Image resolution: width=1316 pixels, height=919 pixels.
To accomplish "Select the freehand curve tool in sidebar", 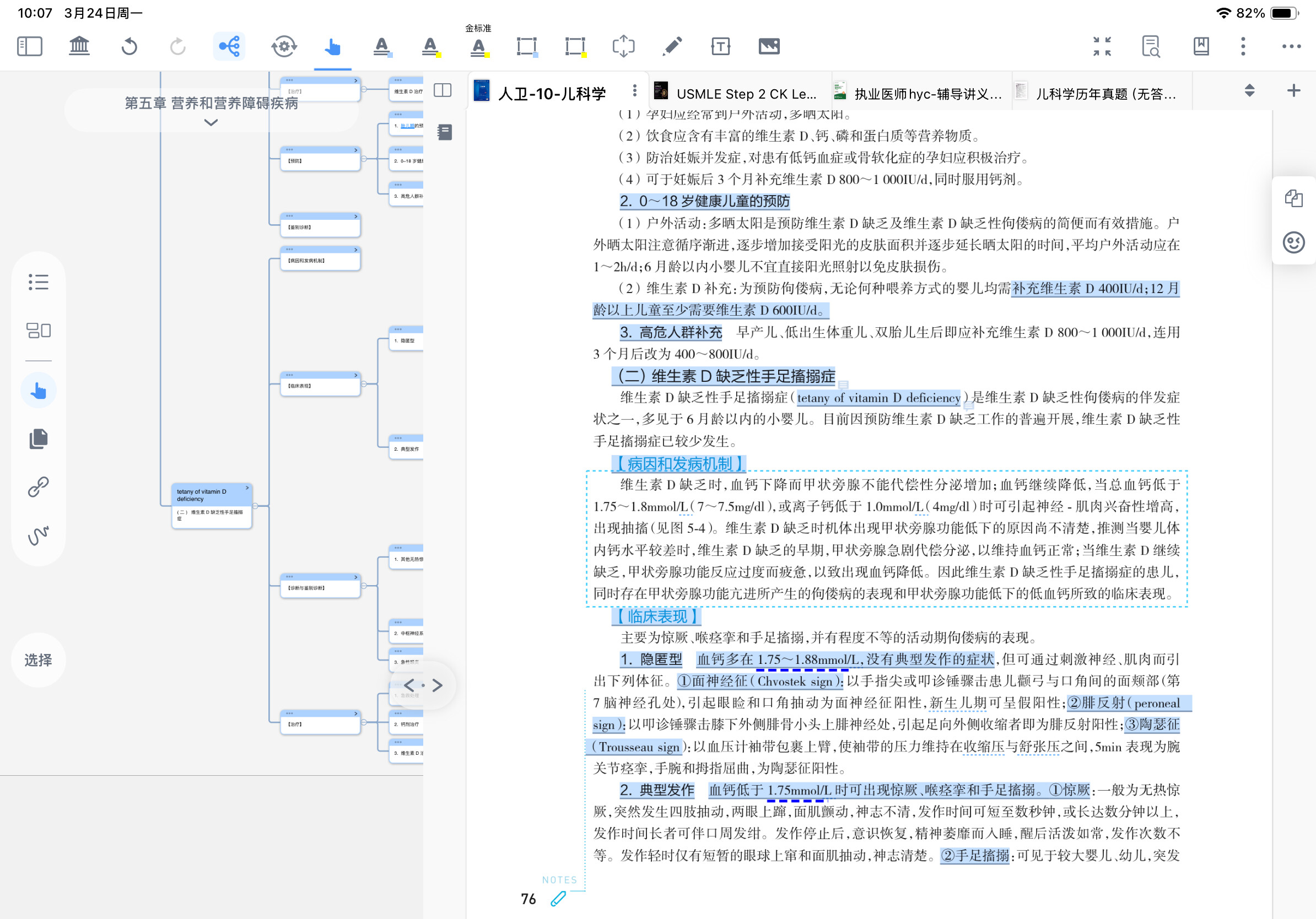I will click(x=39, y=535).
